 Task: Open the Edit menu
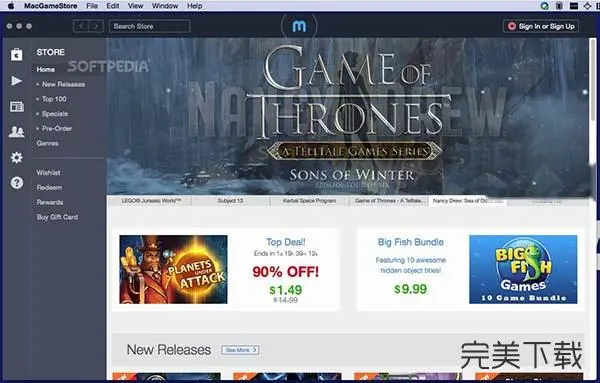112,6
